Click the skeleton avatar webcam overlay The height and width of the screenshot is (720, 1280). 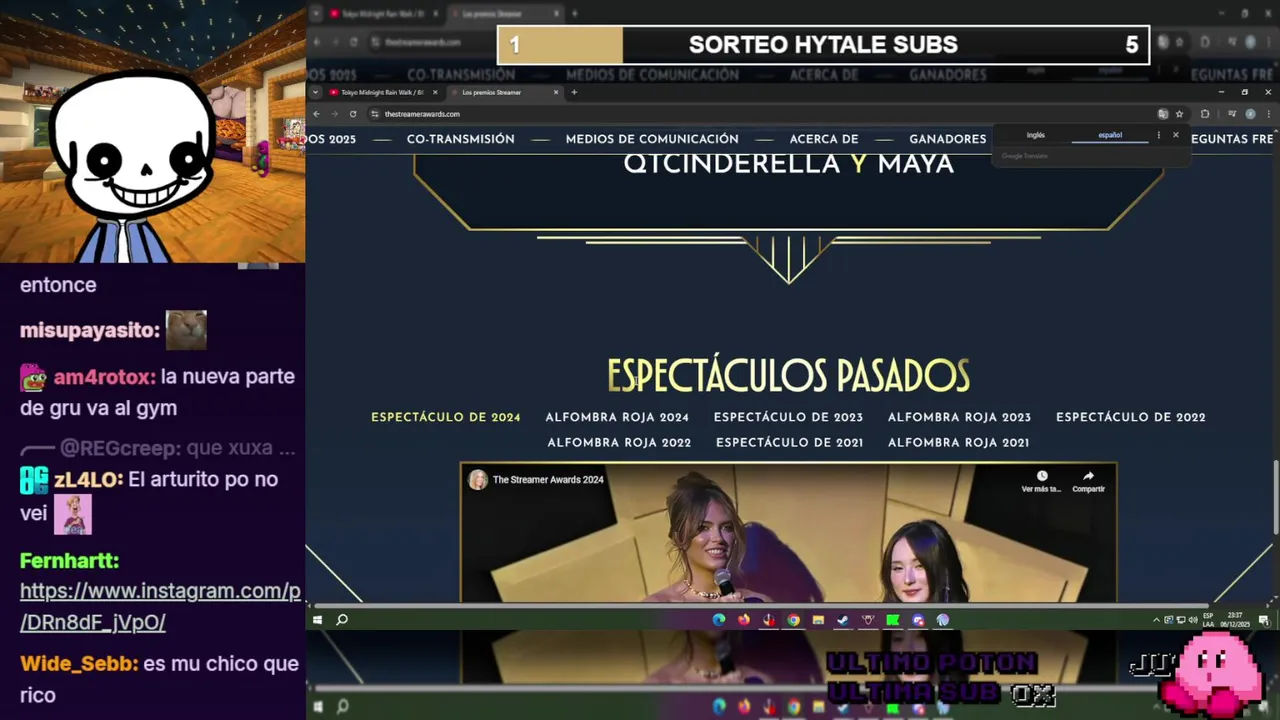click(x=133, y=165)
